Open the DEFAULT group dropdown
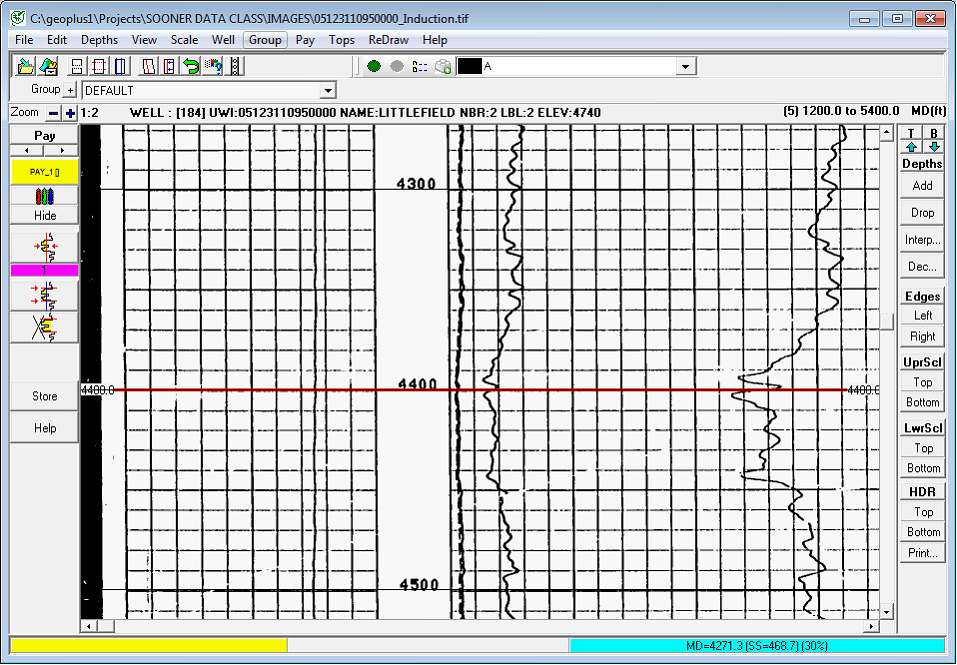The image size is (957, 665). pyautogui.click(x=327, y=91)
